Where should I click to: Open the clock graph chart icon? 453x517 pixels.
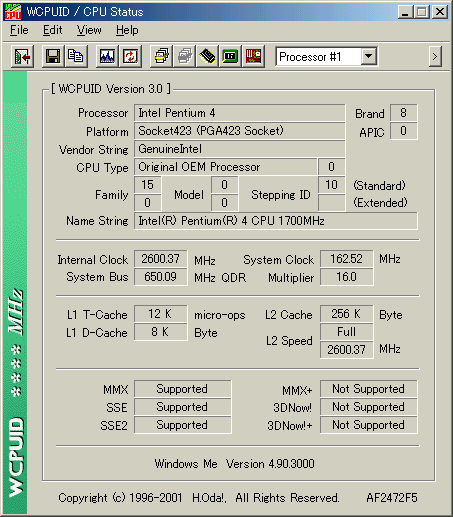tap(107, 57)
